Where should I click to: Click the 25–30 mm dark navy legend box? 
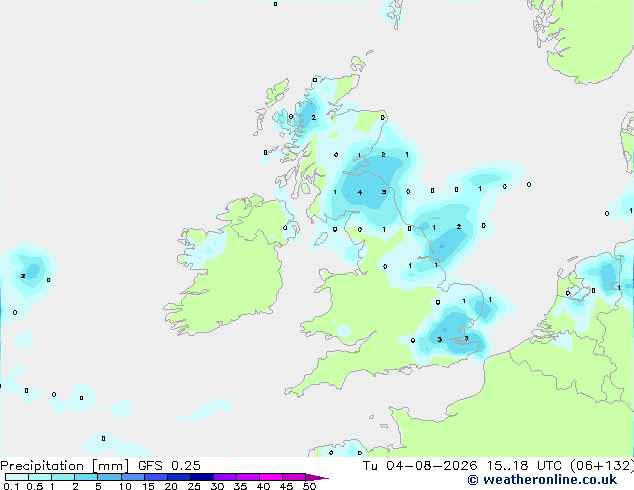[x=201, y=477]
